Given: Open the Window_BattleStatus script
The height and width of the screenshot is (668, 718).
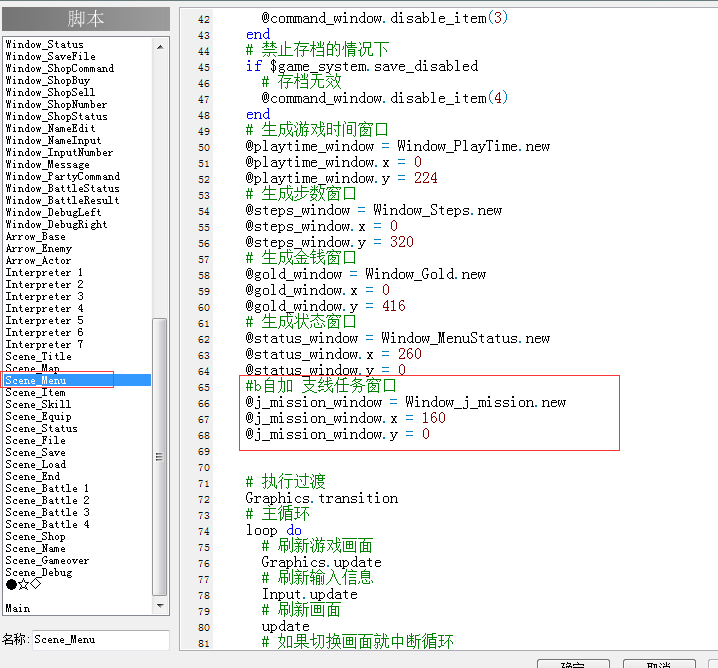Looking at the screenshot, I should (x=62, y=188).
